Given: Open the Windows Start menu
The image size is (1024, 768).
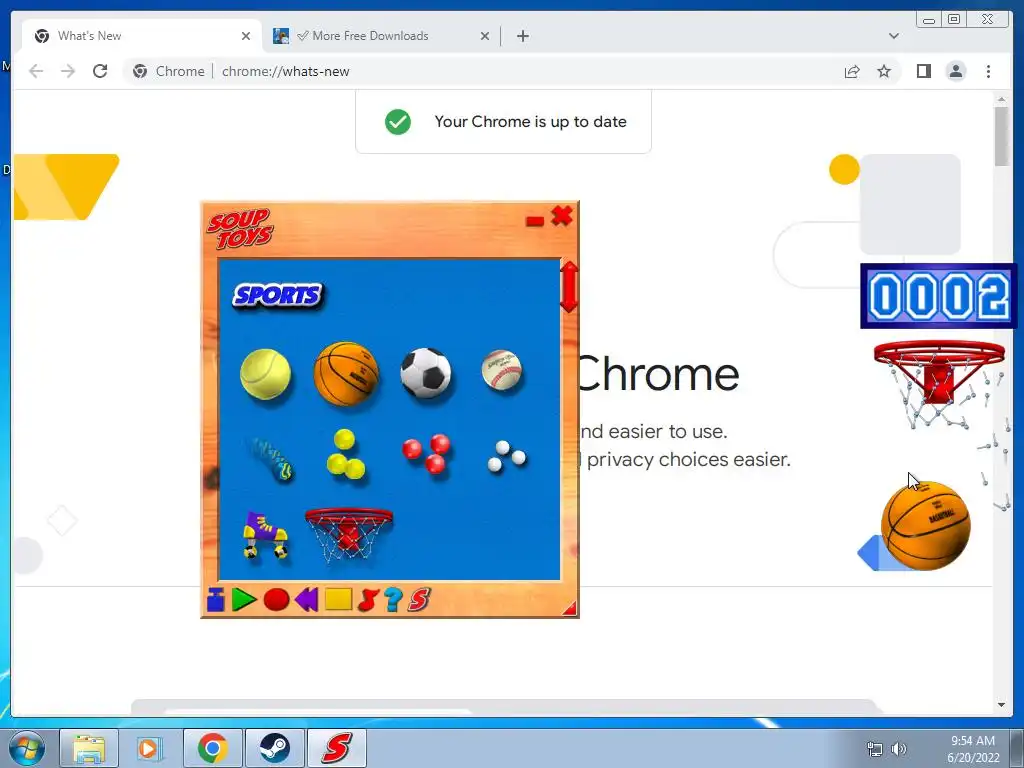Looking at the screenshot, I should coord(27,748).
